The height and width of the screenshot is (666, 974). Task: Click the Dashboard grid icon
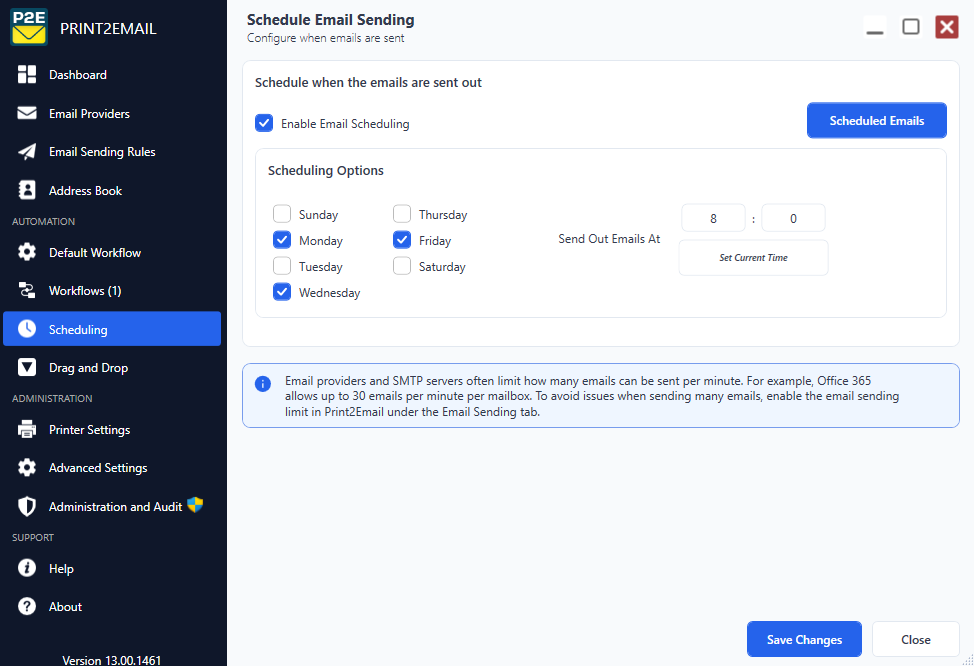coord(27,75)
